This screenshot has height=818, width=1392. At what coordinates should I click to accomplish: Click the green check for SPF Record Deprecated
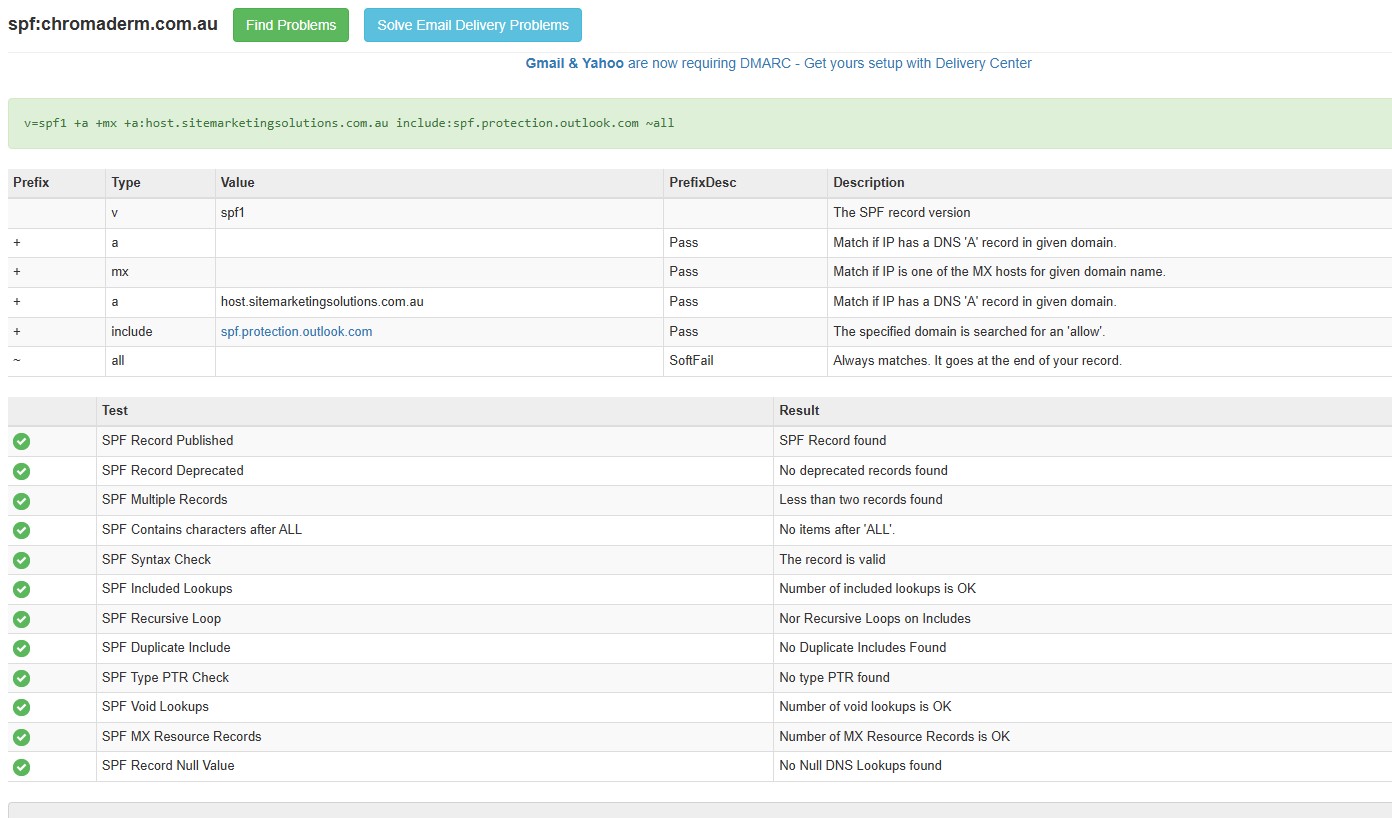[x=21, y=471]
